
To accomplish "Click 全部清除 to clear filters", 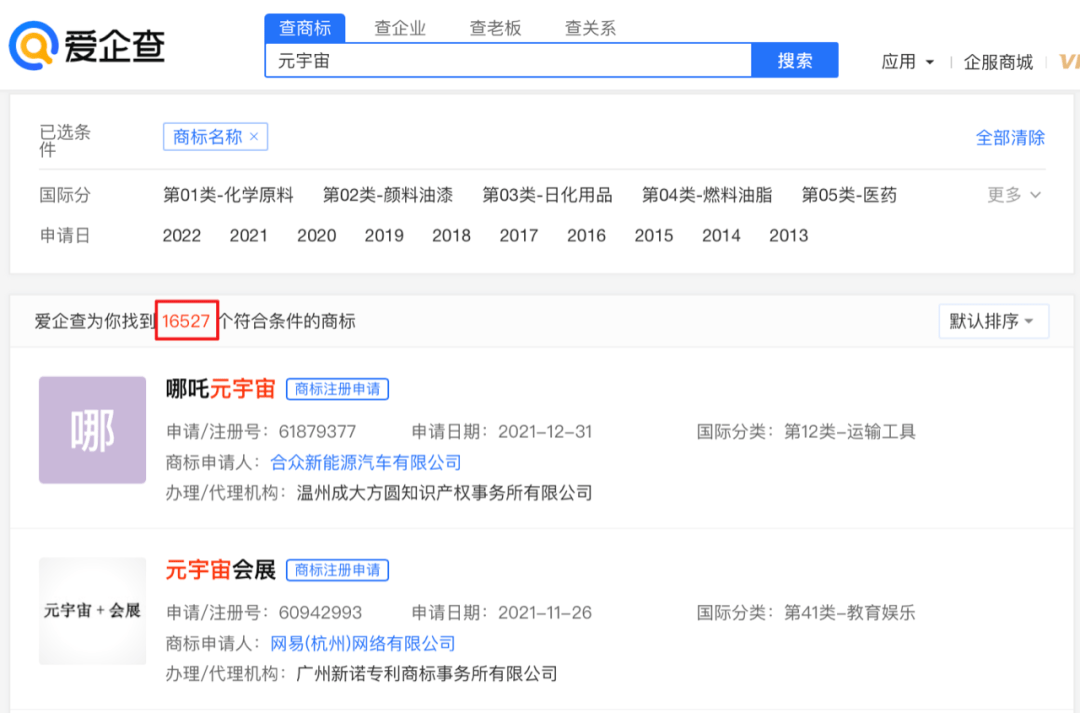I will click(x=1010, y=137).
